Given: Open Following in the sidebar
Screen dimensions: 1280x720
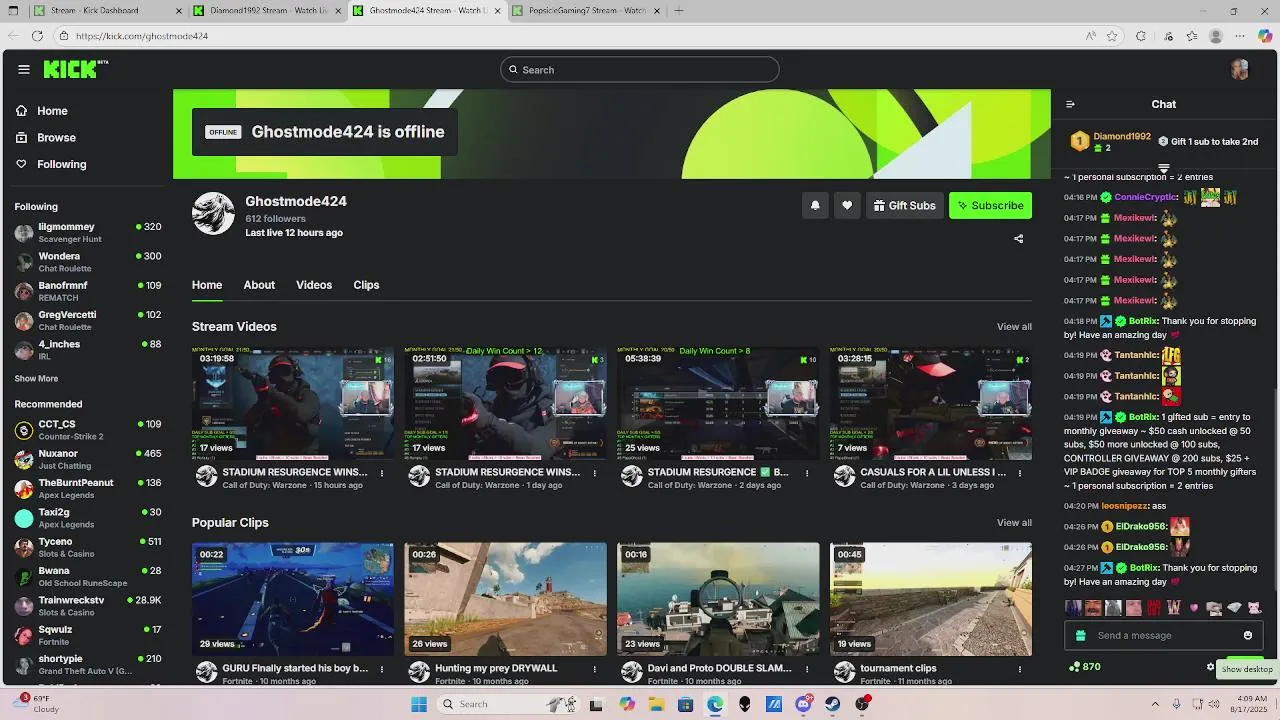Looking at the screenshot, I should (52, 164).
